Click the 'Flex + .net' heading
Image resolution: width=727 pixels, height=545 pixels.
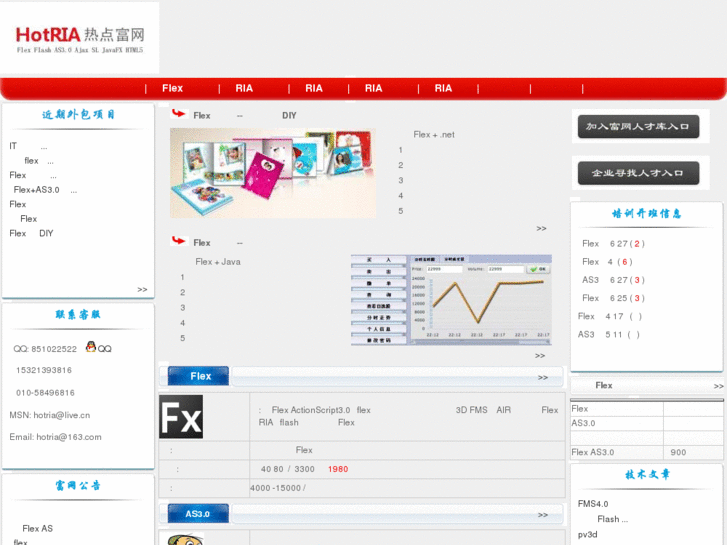[x=434, y=135]
